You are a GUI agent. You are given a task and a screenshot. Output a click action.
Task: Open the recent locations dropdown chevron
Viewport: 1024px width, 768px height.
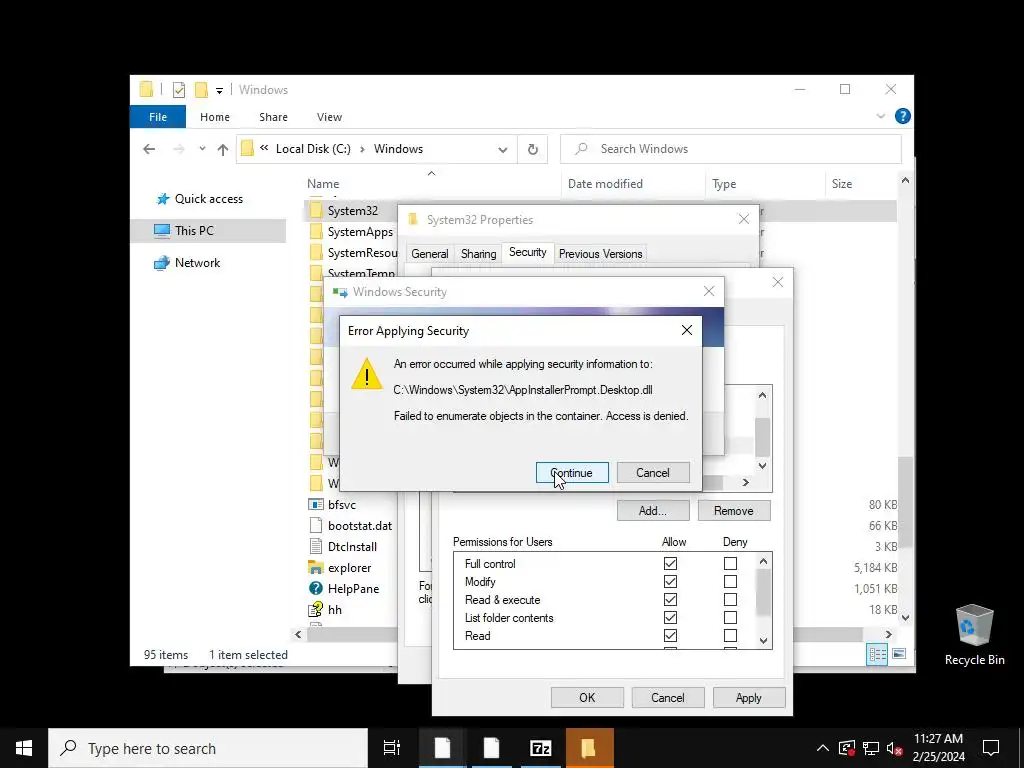point(202,149)
